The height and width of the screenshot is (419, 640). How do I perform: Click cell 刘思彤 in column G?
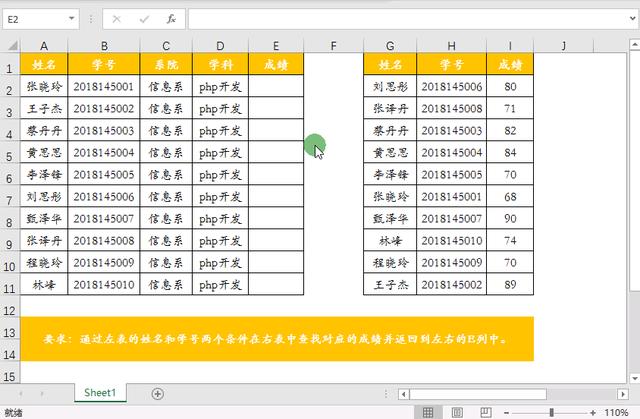[390, 86]
